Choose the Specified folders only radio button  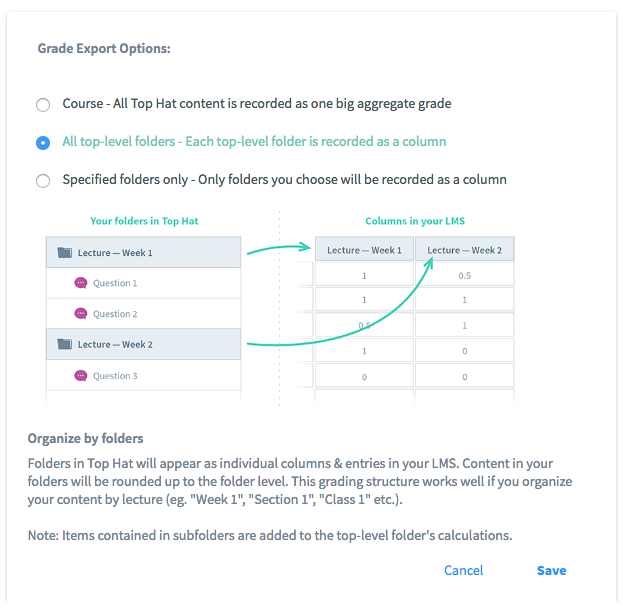point(43,181)
